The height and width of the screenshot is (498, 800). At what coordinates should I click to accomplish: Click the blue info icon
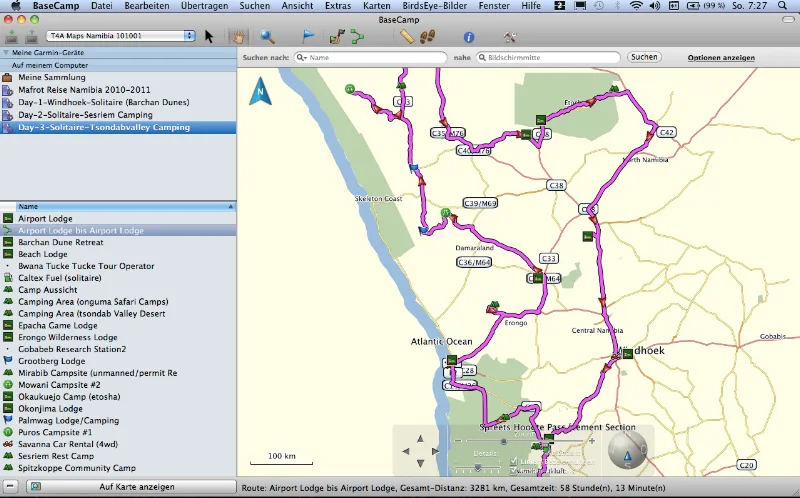(x=469, y=37)
